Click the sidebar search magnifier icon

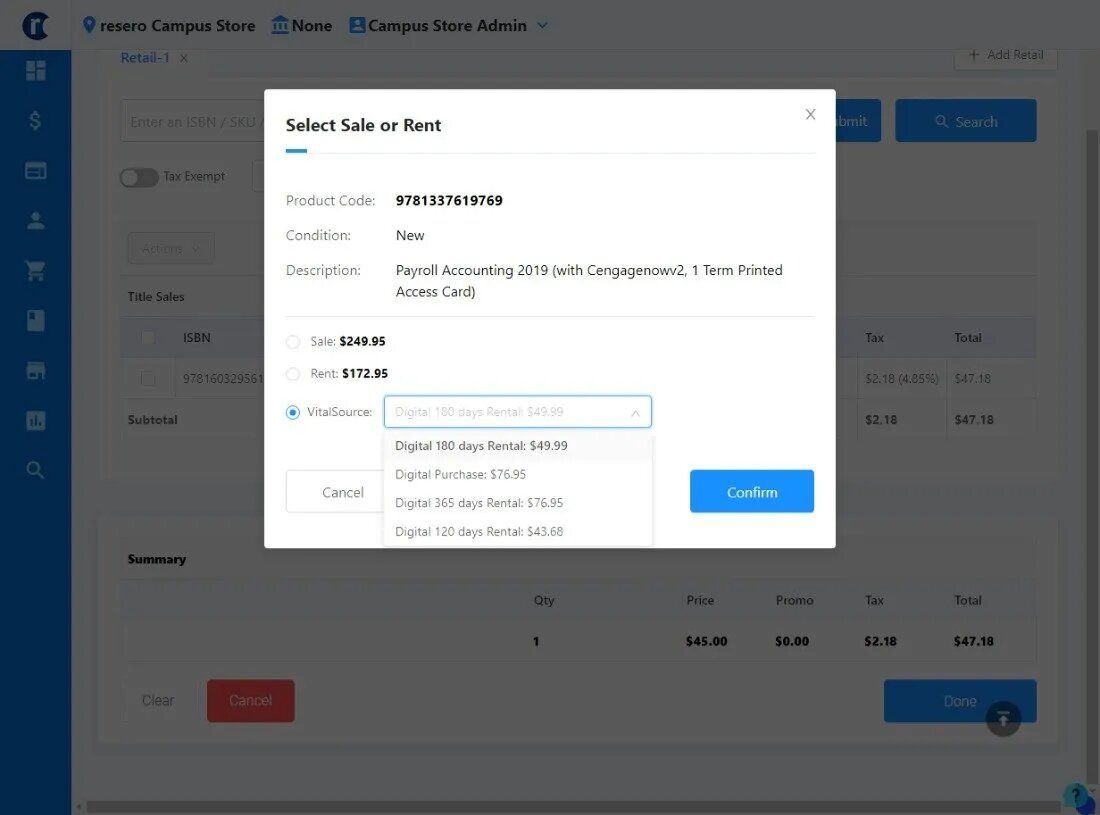click(35, 469)
